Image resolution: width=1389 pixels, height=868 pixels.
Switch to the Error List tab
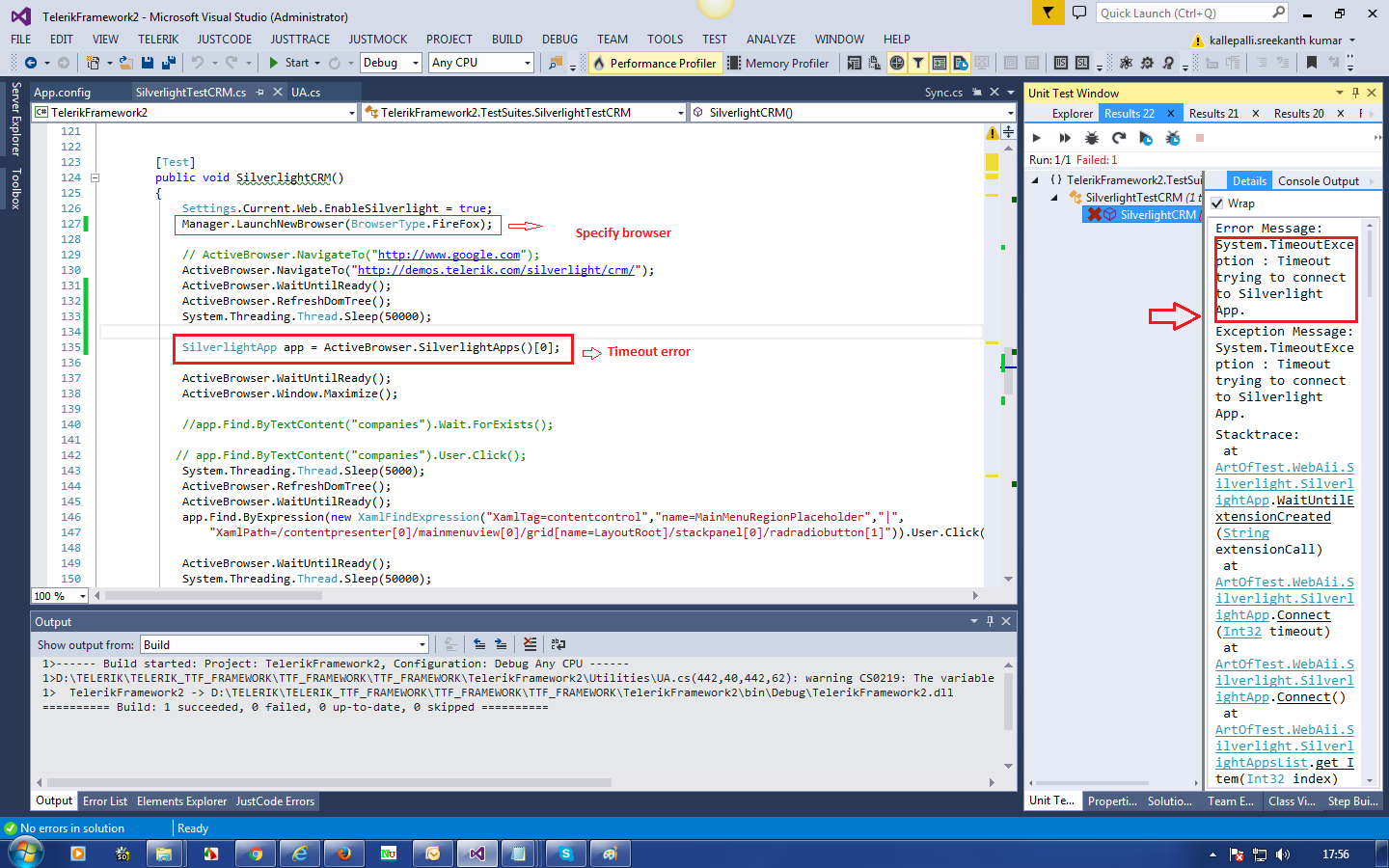tap(104, 801)
